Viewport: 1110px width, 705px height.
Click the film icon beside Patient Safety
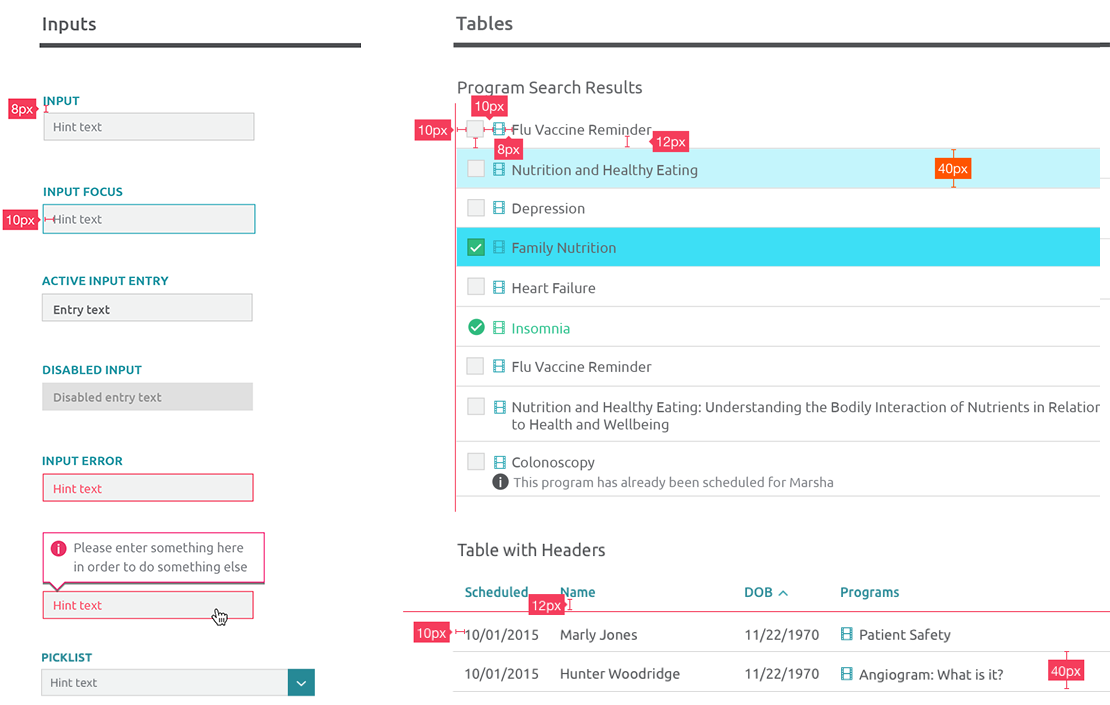click(x=847, y=634)
